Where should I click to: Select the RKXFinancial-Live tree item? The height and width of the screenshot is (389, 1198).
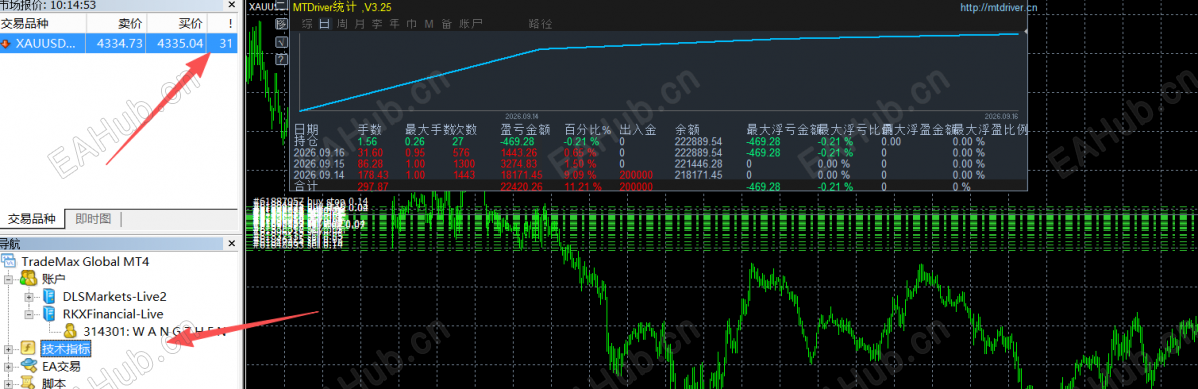pyautogui.click(x=112, y=314)
